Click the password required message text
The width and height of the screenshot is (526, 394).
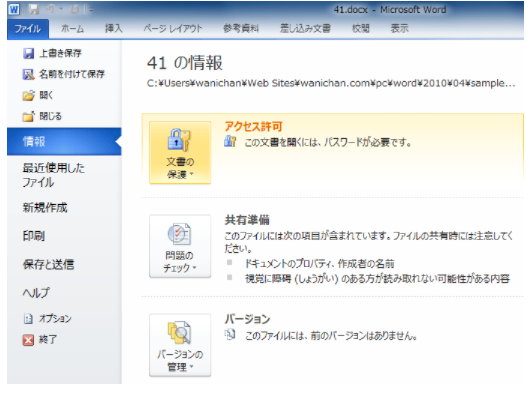(328, 143)
